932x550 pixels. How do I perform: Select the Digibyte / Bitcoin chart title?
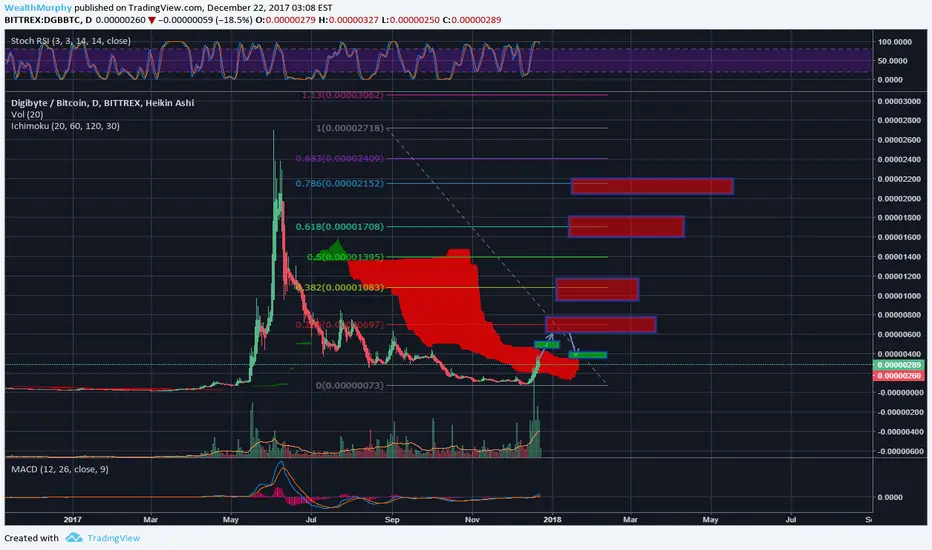[102, 103]
